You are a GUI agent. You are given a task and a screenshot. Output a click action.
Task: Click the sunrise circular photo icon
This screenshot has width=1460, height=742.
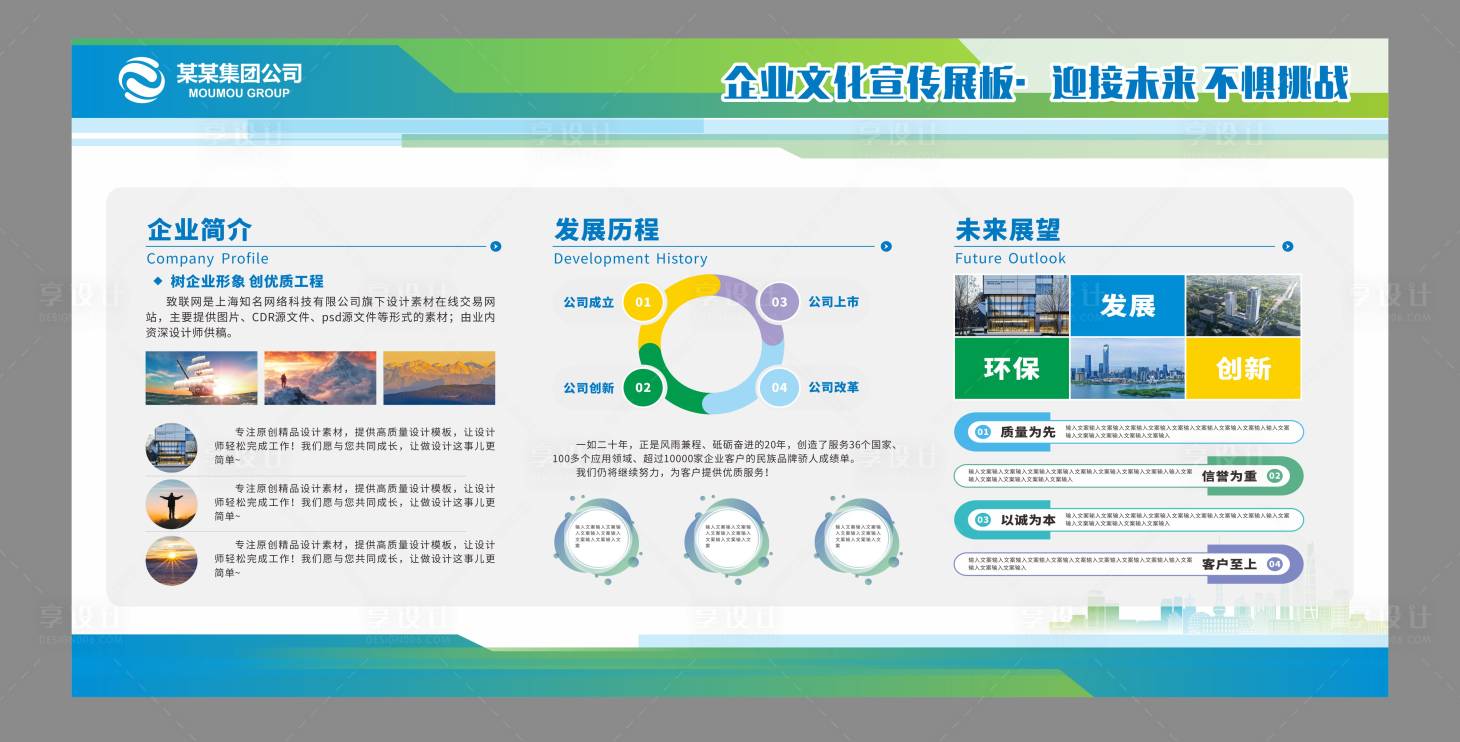(x=172, y=561)
